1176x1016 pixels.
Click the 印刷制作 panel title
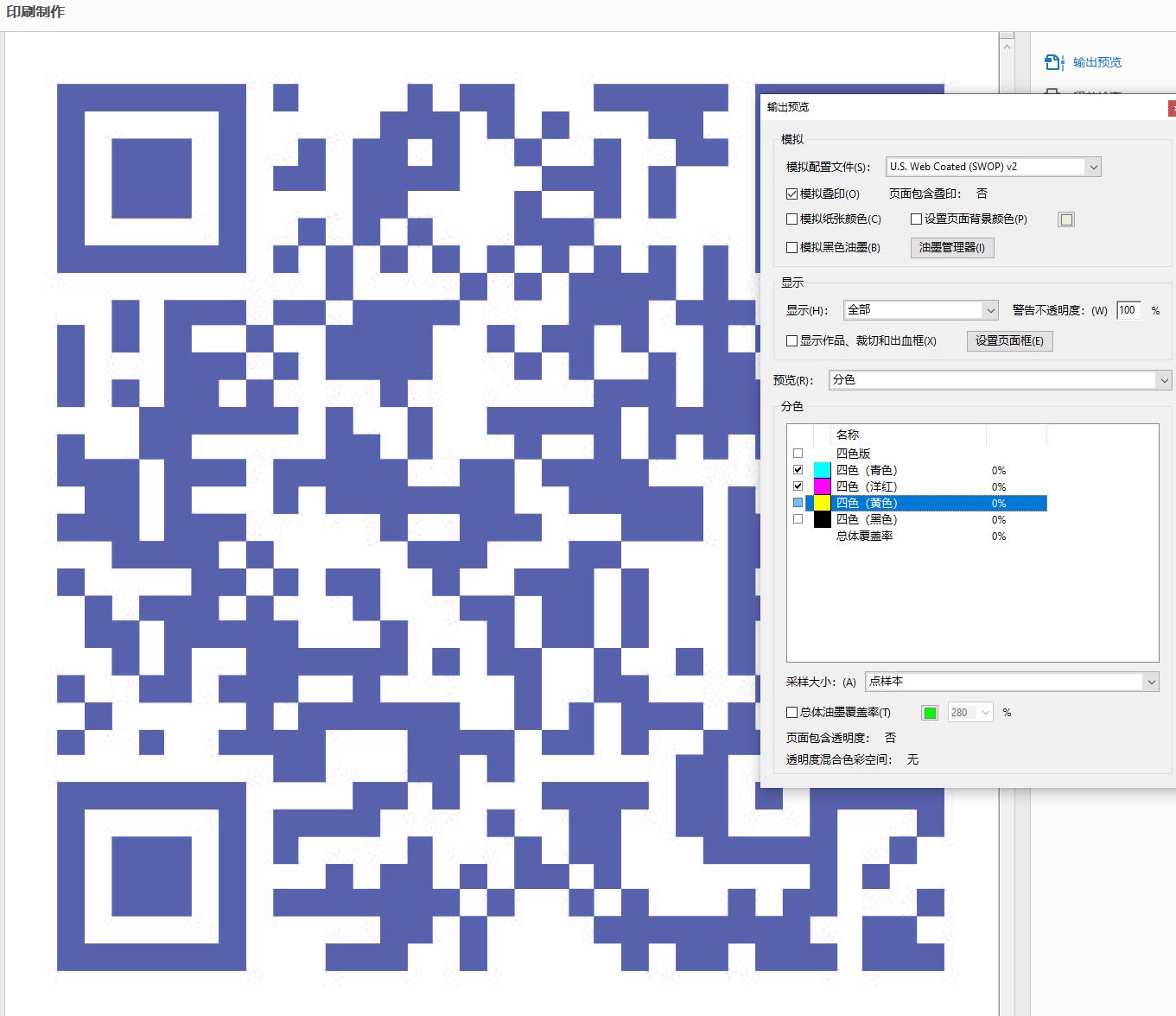tap(35, 12)
